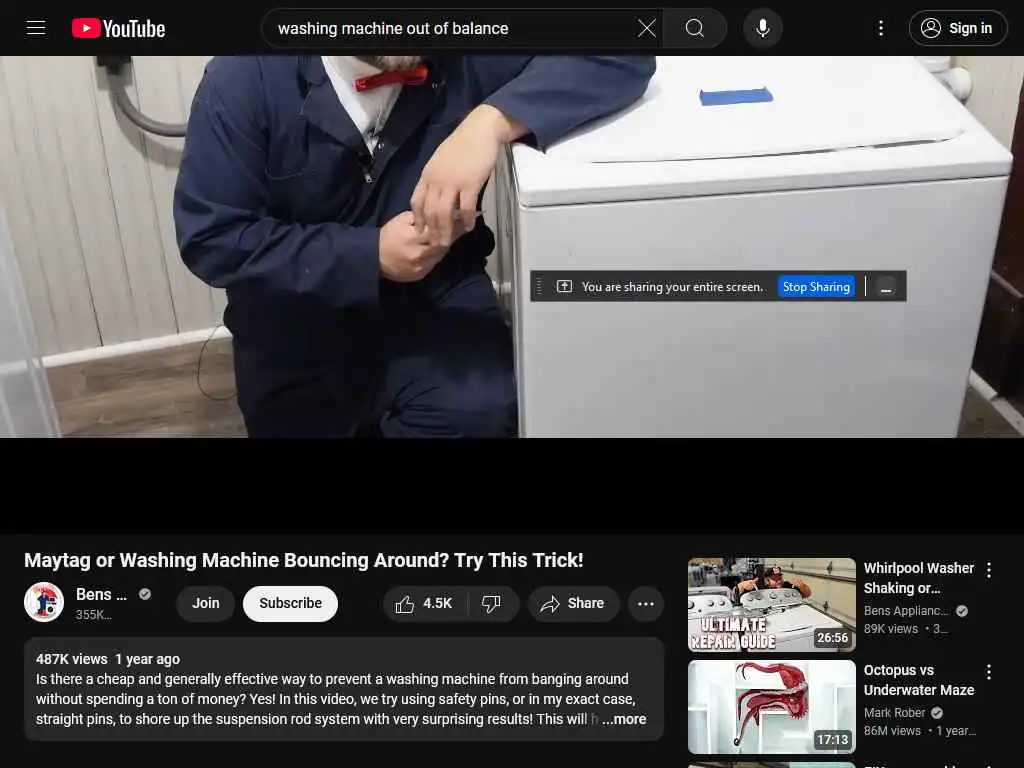Viewport: 1024px width, 768px height.
Task: Open more actions ellipsis below video
Action: coord(645,603)
